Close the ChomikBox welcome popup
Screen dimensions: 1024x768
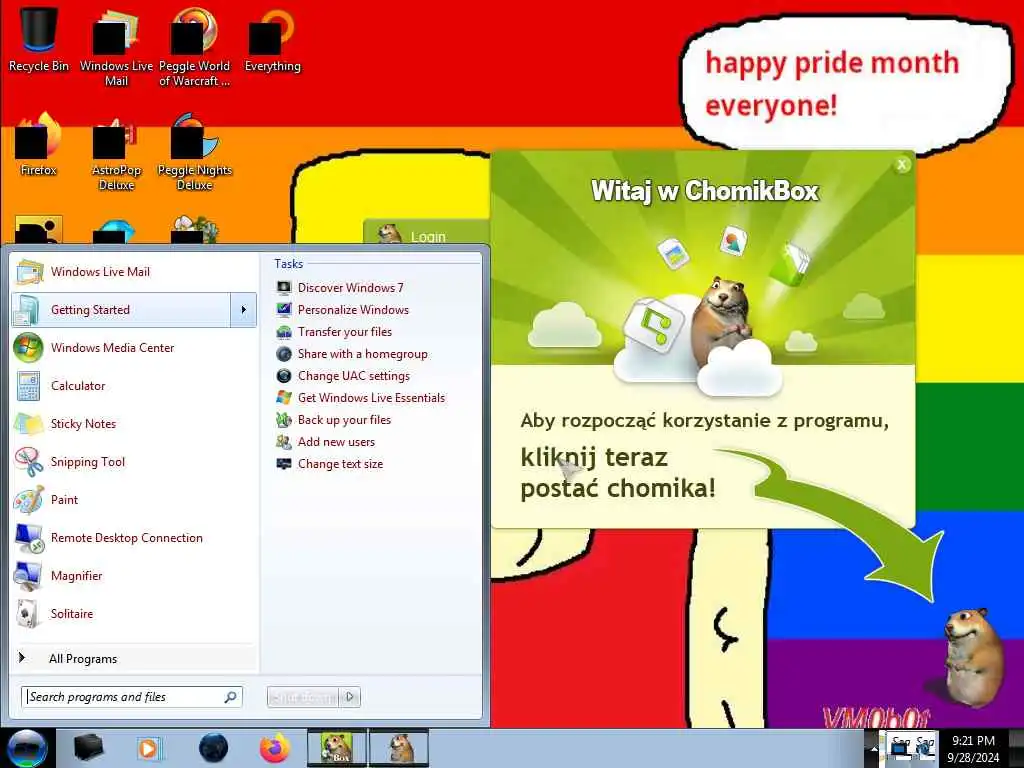pyautogui.click(x=902, y=165)
